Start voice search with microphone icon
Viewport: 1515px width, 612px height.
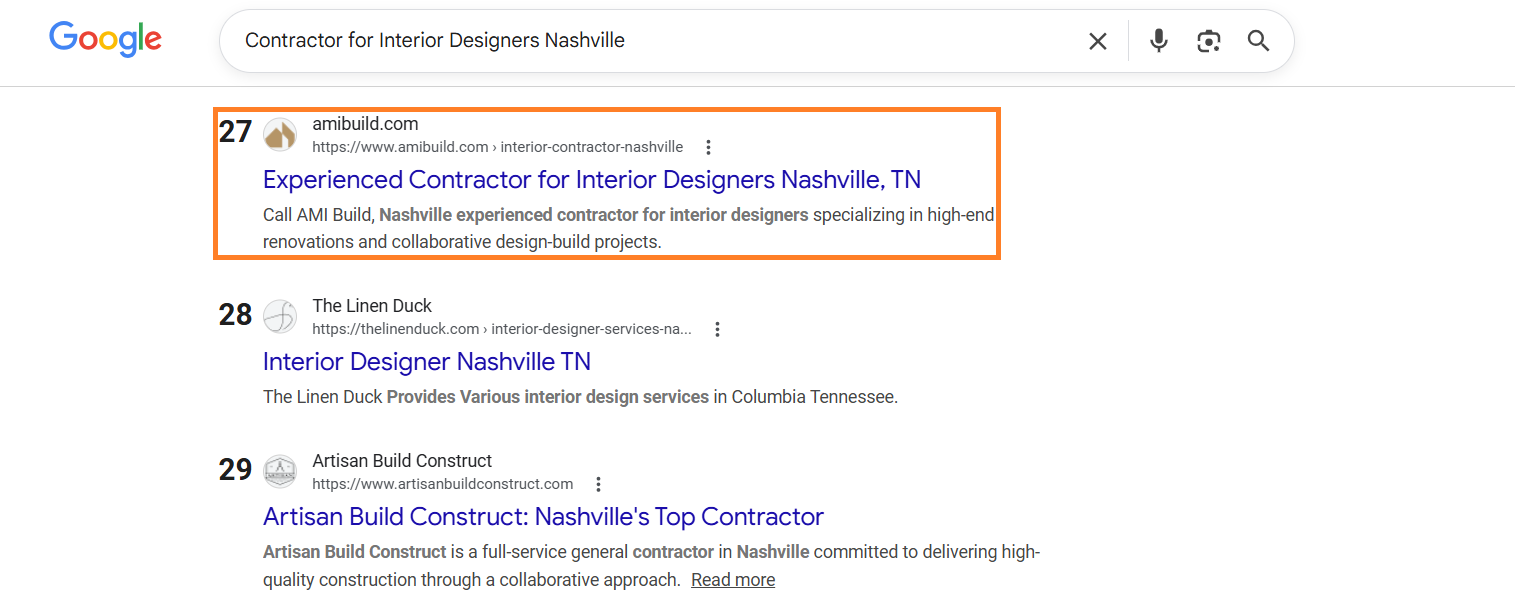(1159, 41)
